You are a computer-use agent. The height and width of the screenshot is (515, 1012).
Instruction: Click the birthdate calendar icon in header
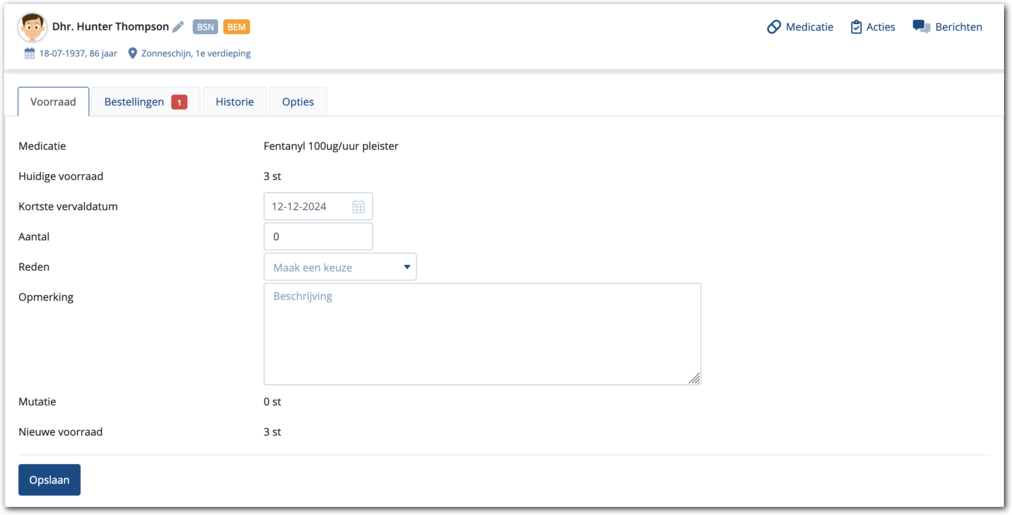(x=30, y=53)
